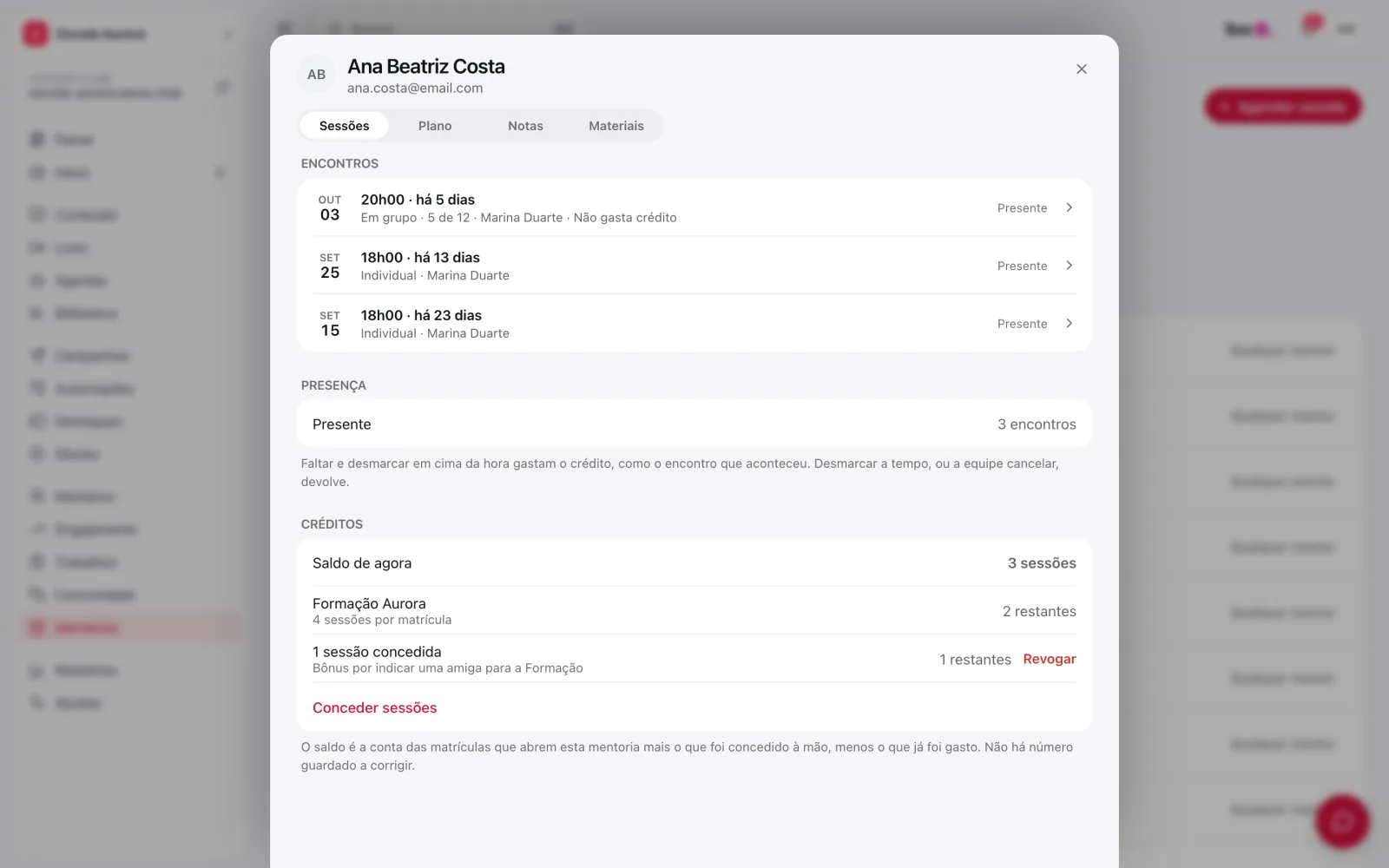Click the Presente label in the Presença section
The height and width of the screenshot is (868, 1389).
[341, 424]
